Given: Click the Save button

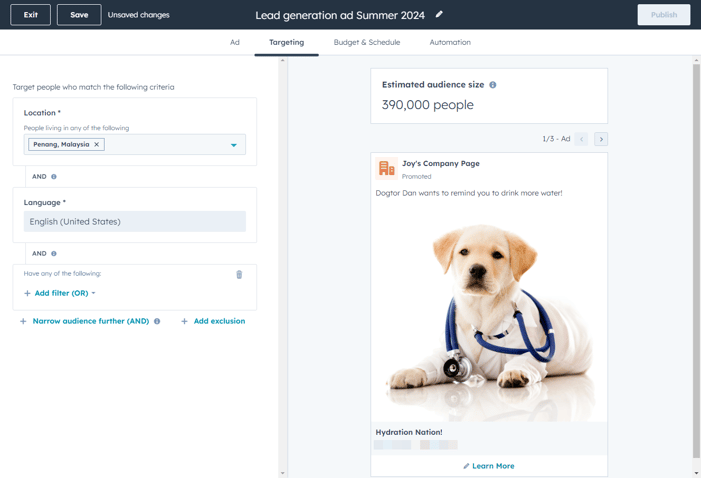Looking at the screenshot, I should tap(79, 15).
